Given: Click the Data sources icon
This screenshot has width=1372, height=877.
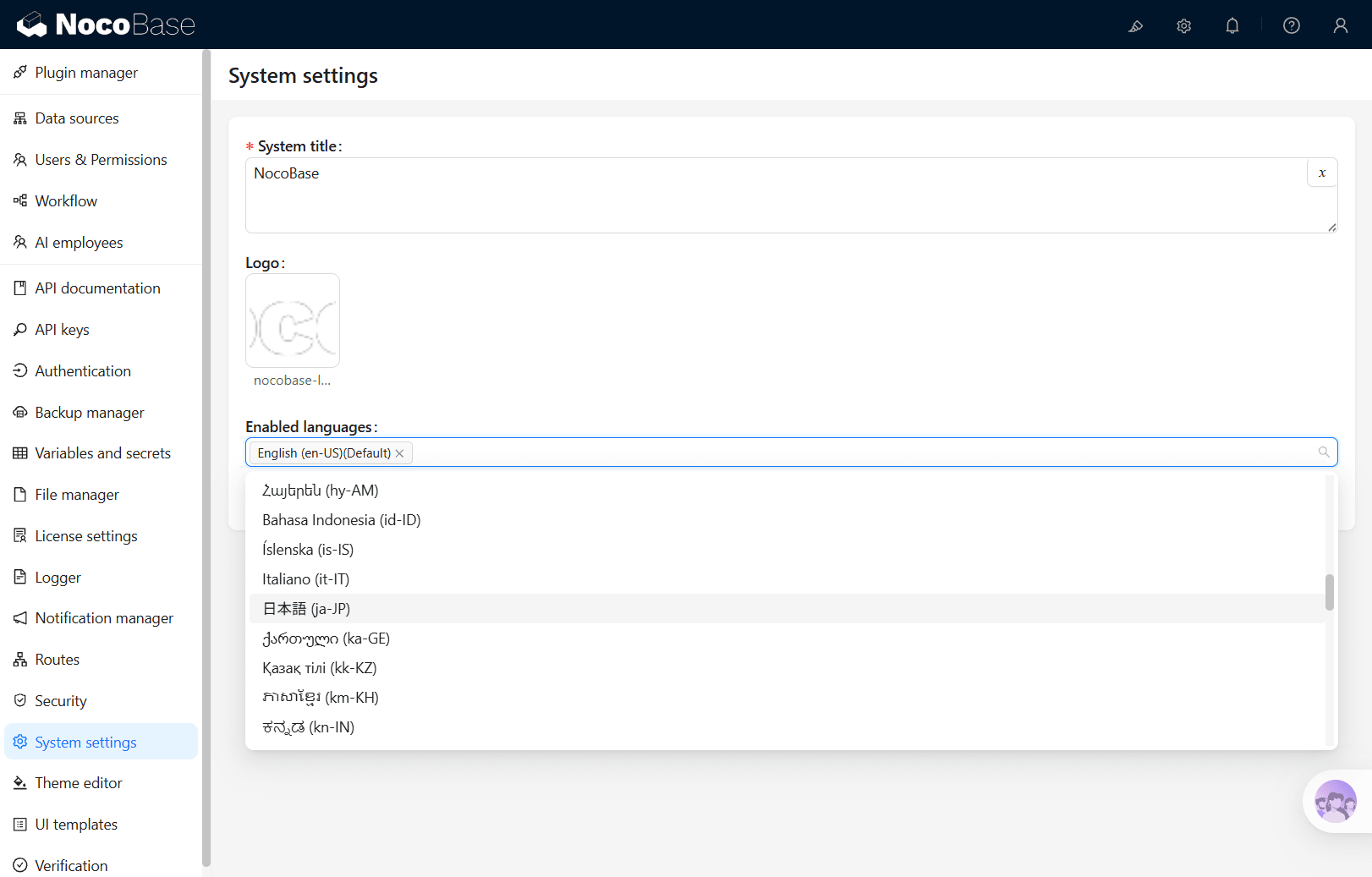Looking at the screenshot, I should (x=20, y=118).
